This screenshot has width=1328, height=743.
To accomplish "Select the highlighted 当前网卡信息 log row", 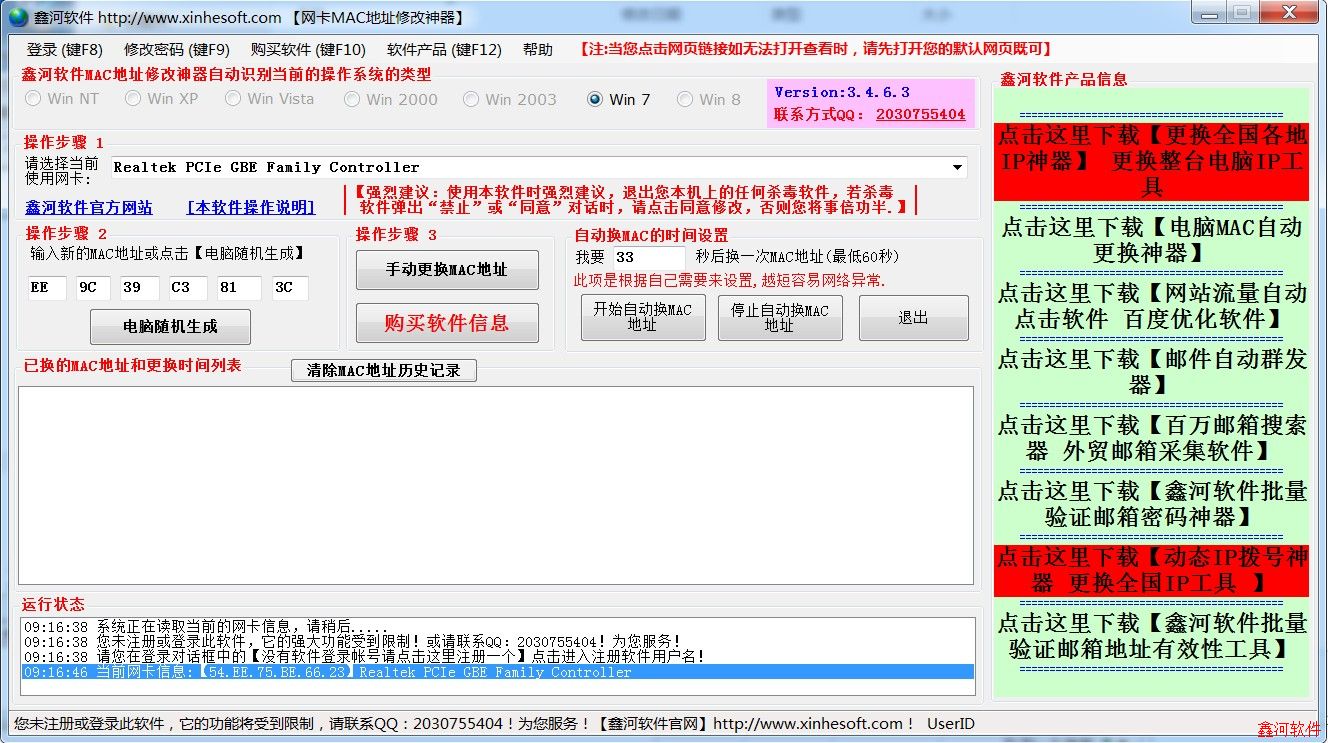I will click(498, 672).
